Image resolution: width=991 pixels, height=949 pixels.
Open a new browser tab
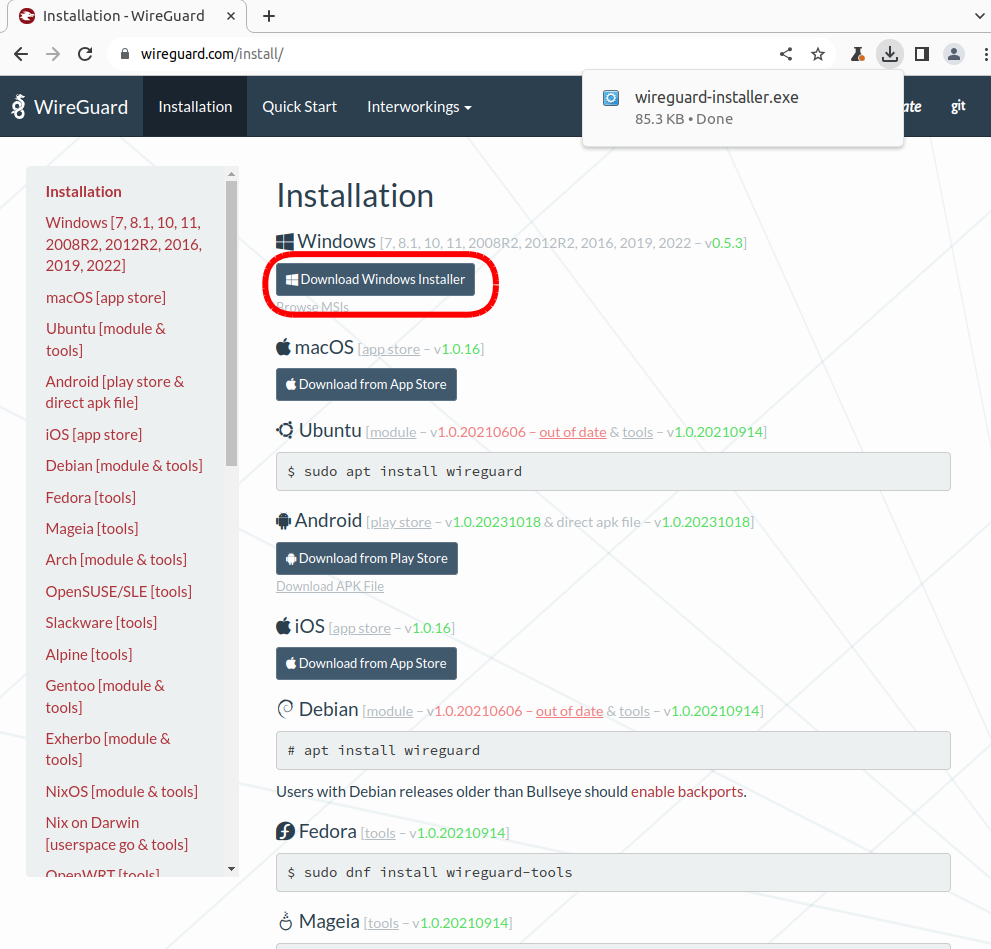coord(269,16)
